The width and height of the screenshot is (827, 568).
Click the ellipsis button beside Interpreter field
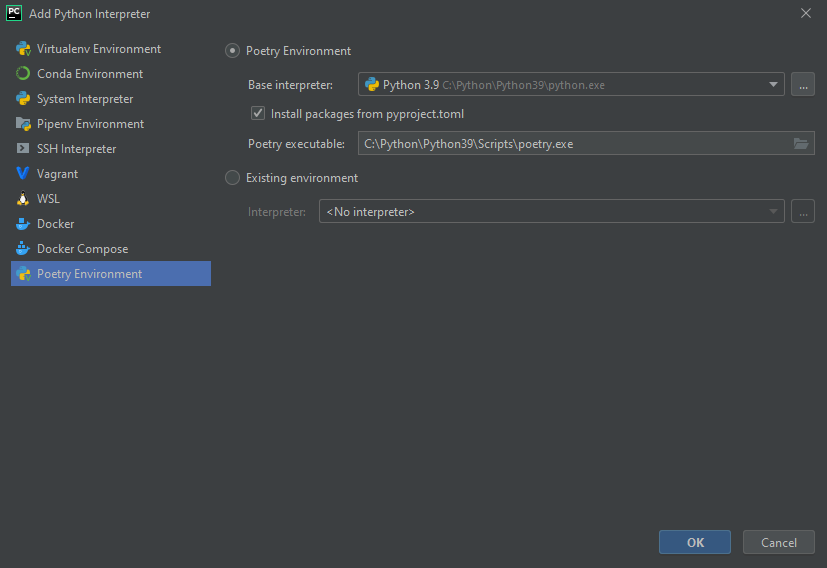[802, 212]
